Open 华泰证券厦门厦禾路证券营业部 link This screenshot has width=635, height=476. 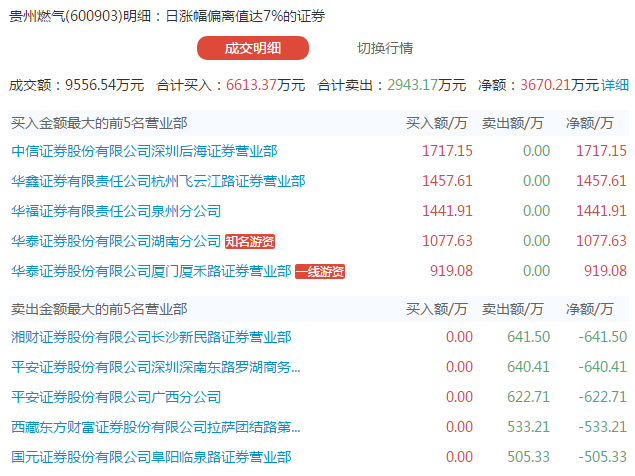click(151, 271)
